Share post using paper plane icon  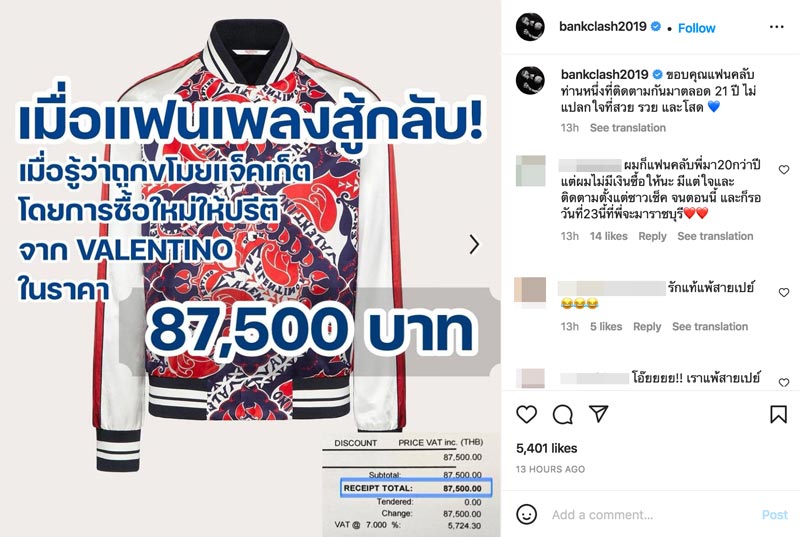coord(598,414)
